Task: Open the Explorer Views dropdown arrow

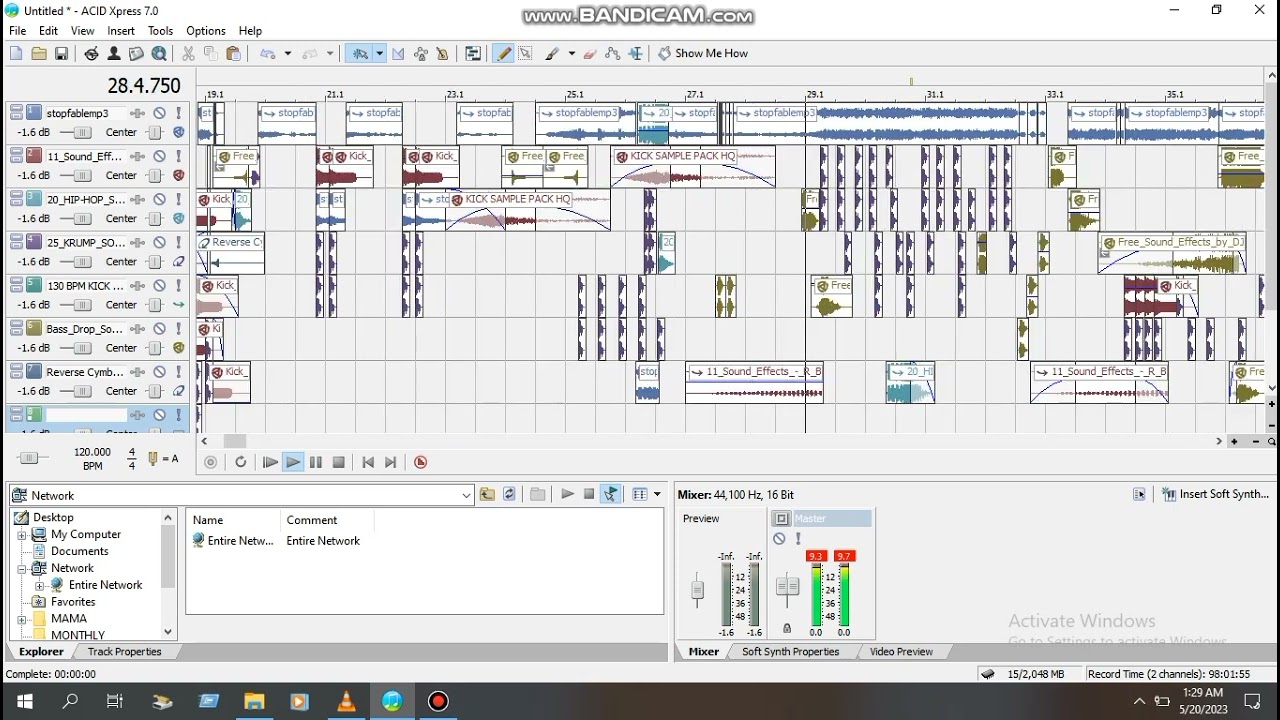Action: (x=657, y=494)
